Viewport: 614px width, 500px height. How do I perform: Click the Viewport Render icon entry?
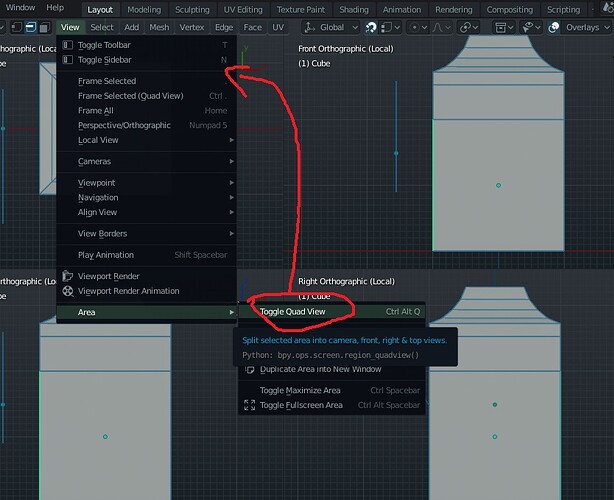(68, 276)
